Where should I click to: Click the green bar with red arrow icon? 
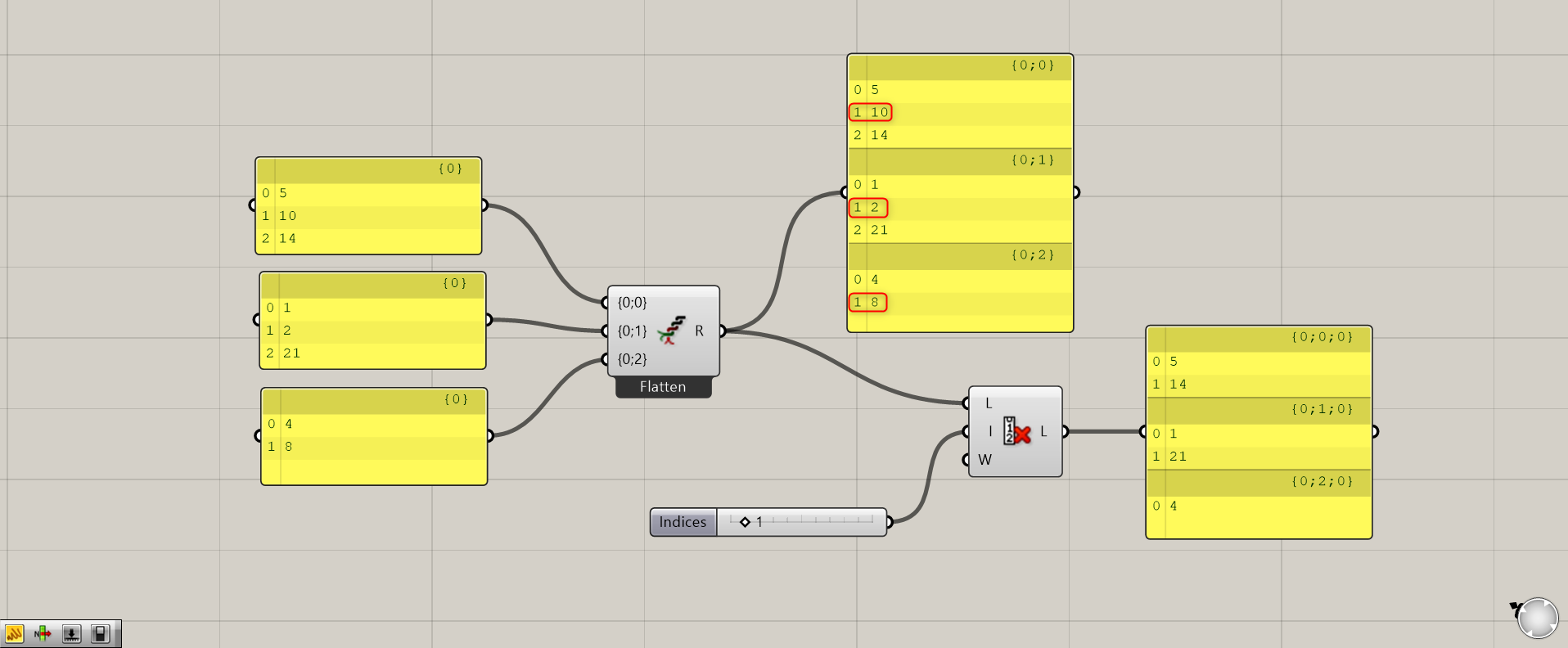tap(43, 634)
